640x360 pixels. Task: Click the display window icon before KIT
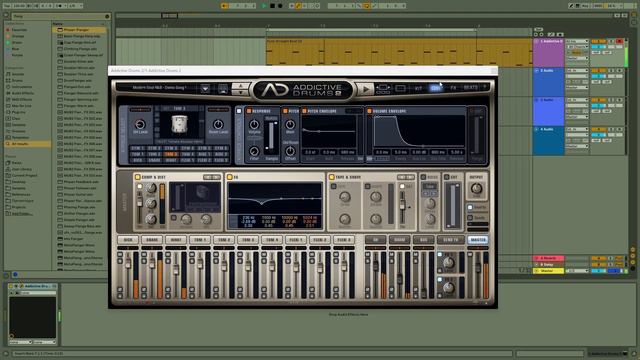click(x=400, y=88)
